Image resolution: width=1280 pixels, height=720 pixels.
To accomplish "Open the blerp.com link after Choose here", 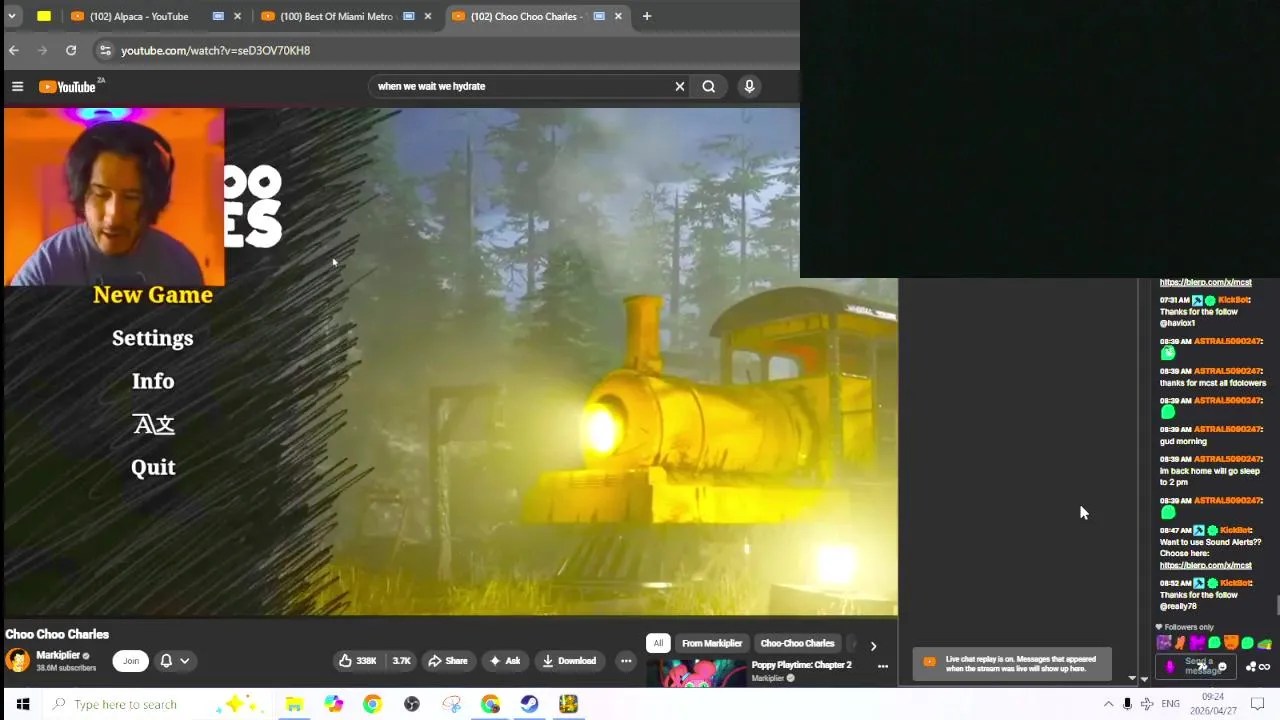I will pyautogui.click(x=1205, y=565).
